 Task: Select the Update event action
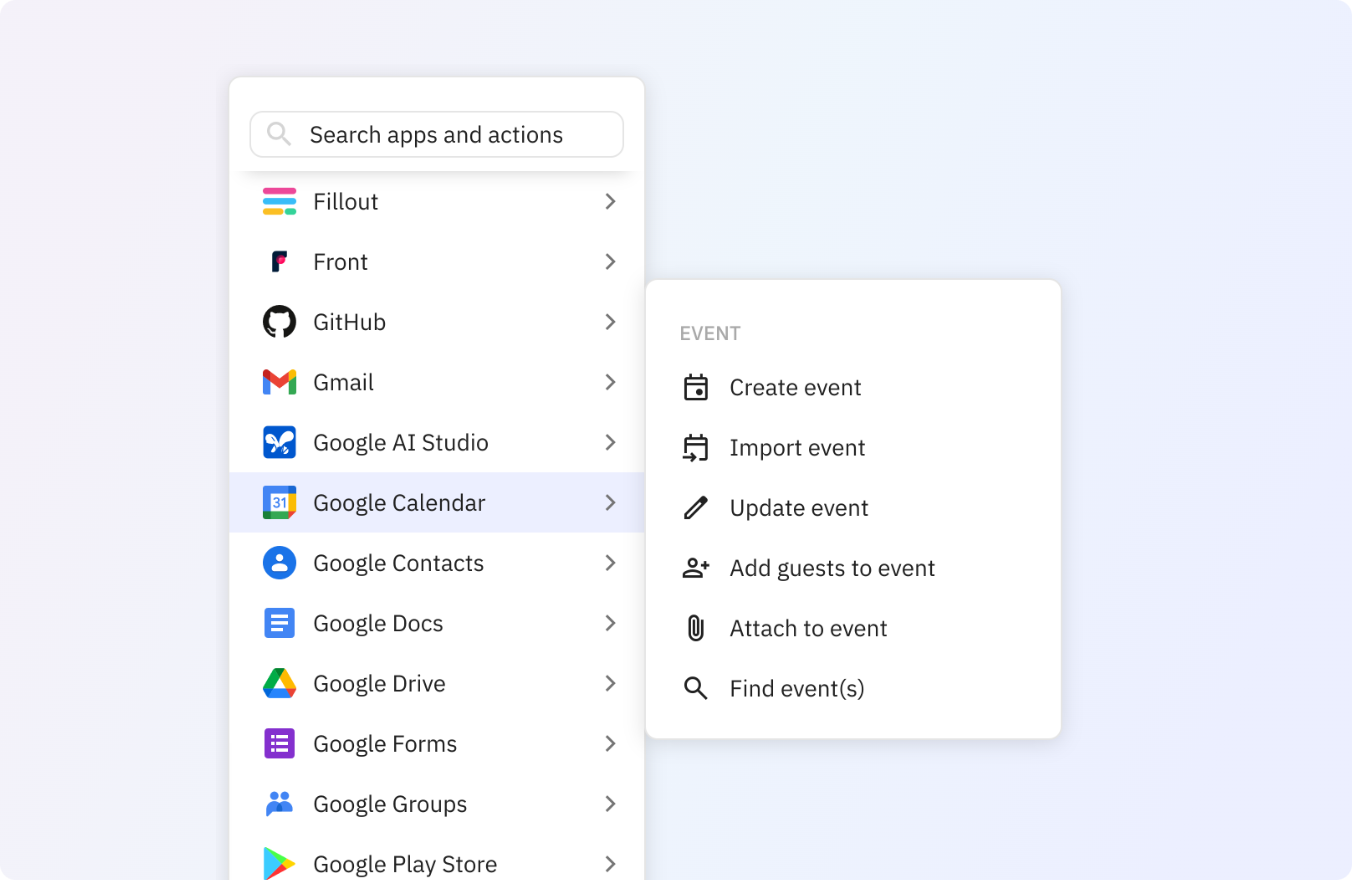click(853, 507)
